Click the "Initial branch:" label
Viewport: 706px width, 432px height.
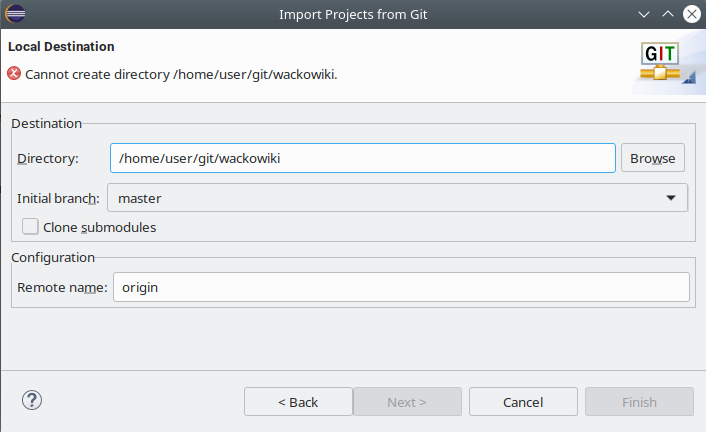tap(59, 198)
